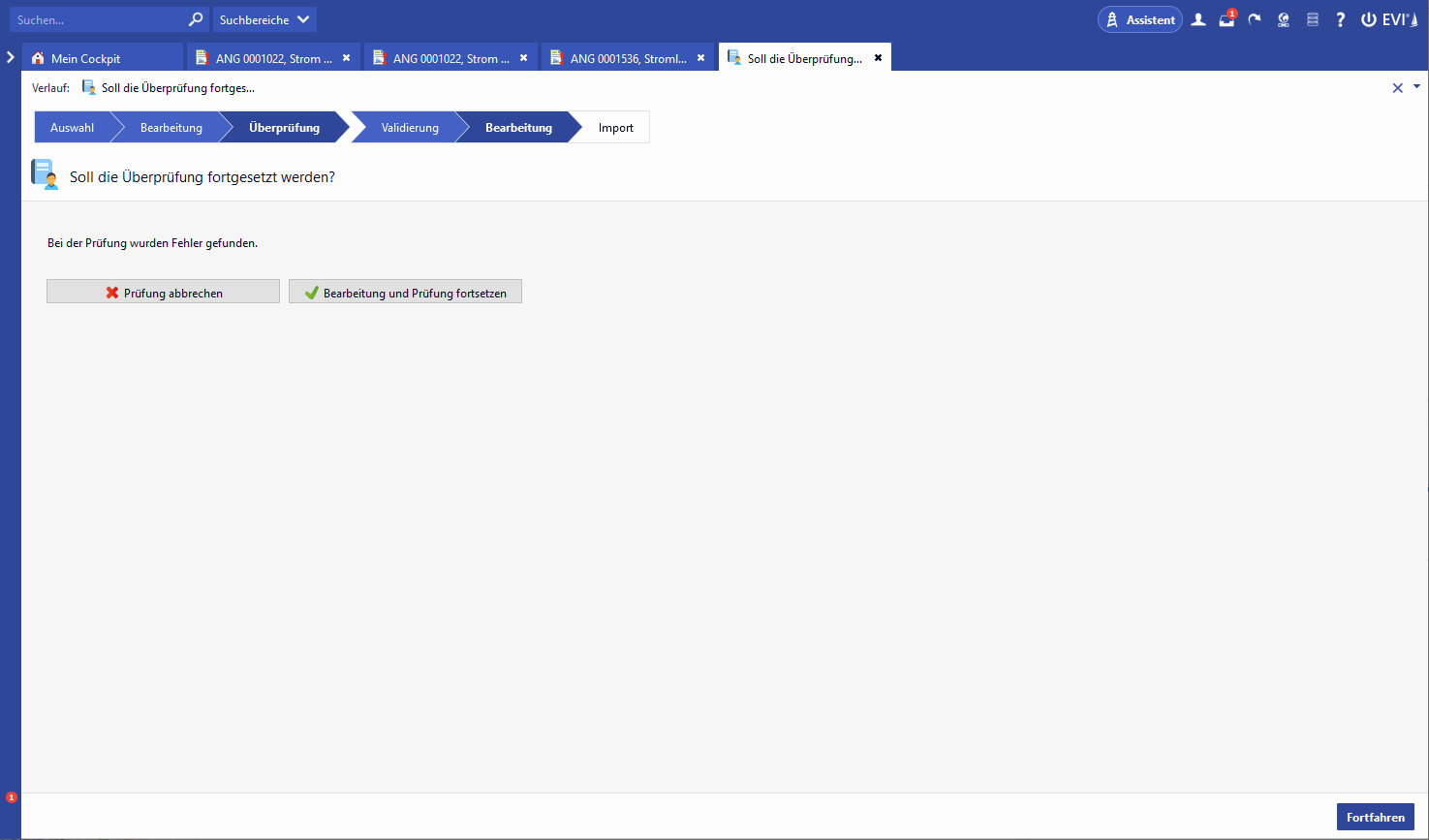Screen dimensions: 1429x840
Task: Open the Verlauf dropdown arrow at right
Action: (x=1416, y=87)
